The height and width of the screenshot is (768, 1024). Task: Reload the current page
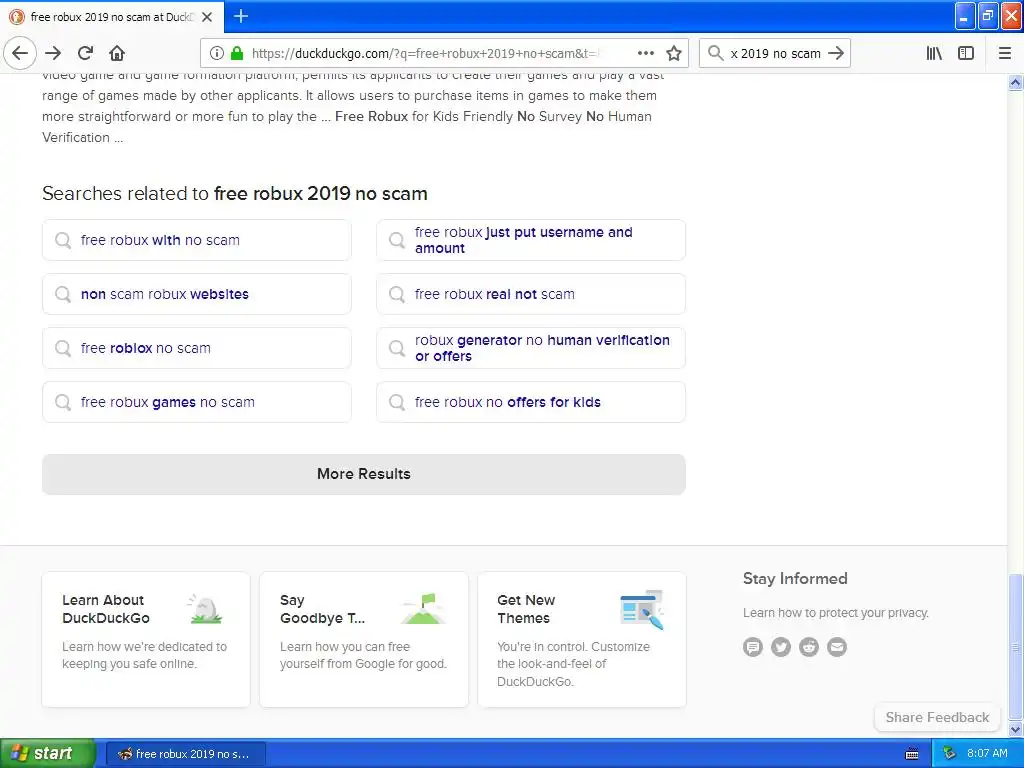coord(85,53)
